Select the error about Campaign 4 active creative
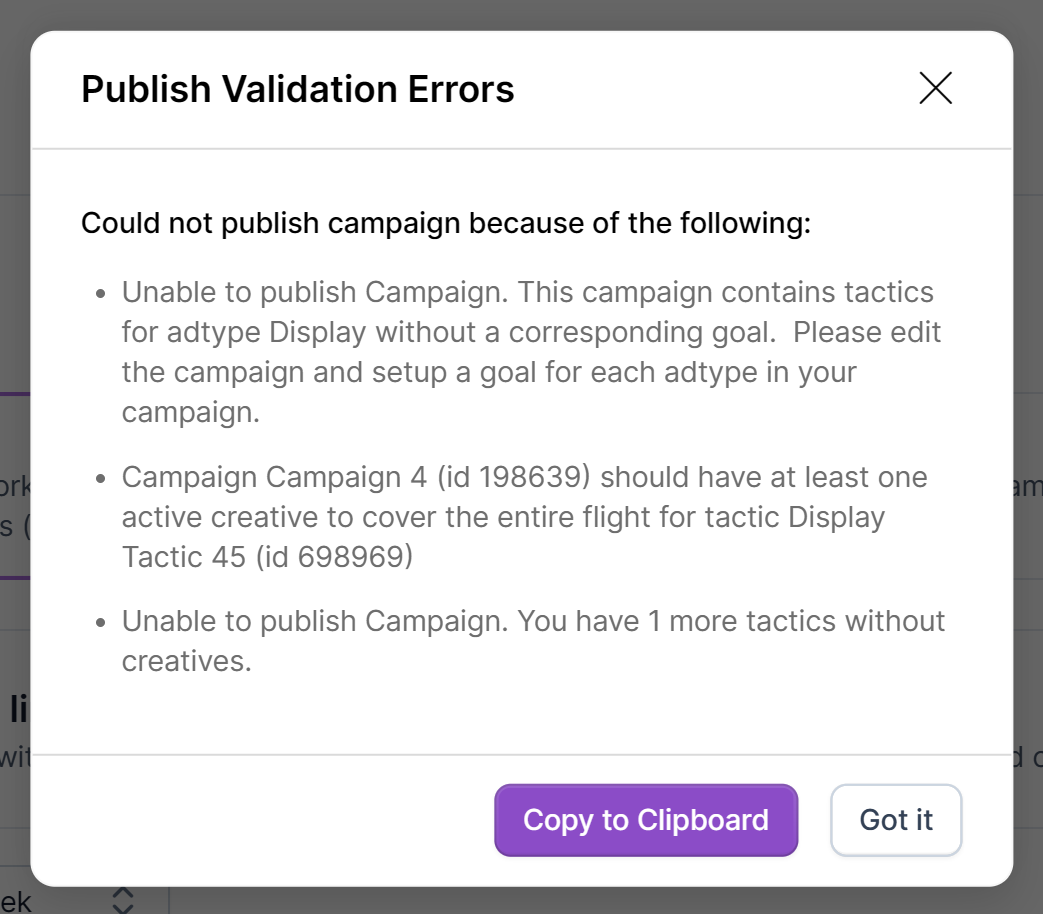The width and height of the screenshot is (1043, 914). 524,517
